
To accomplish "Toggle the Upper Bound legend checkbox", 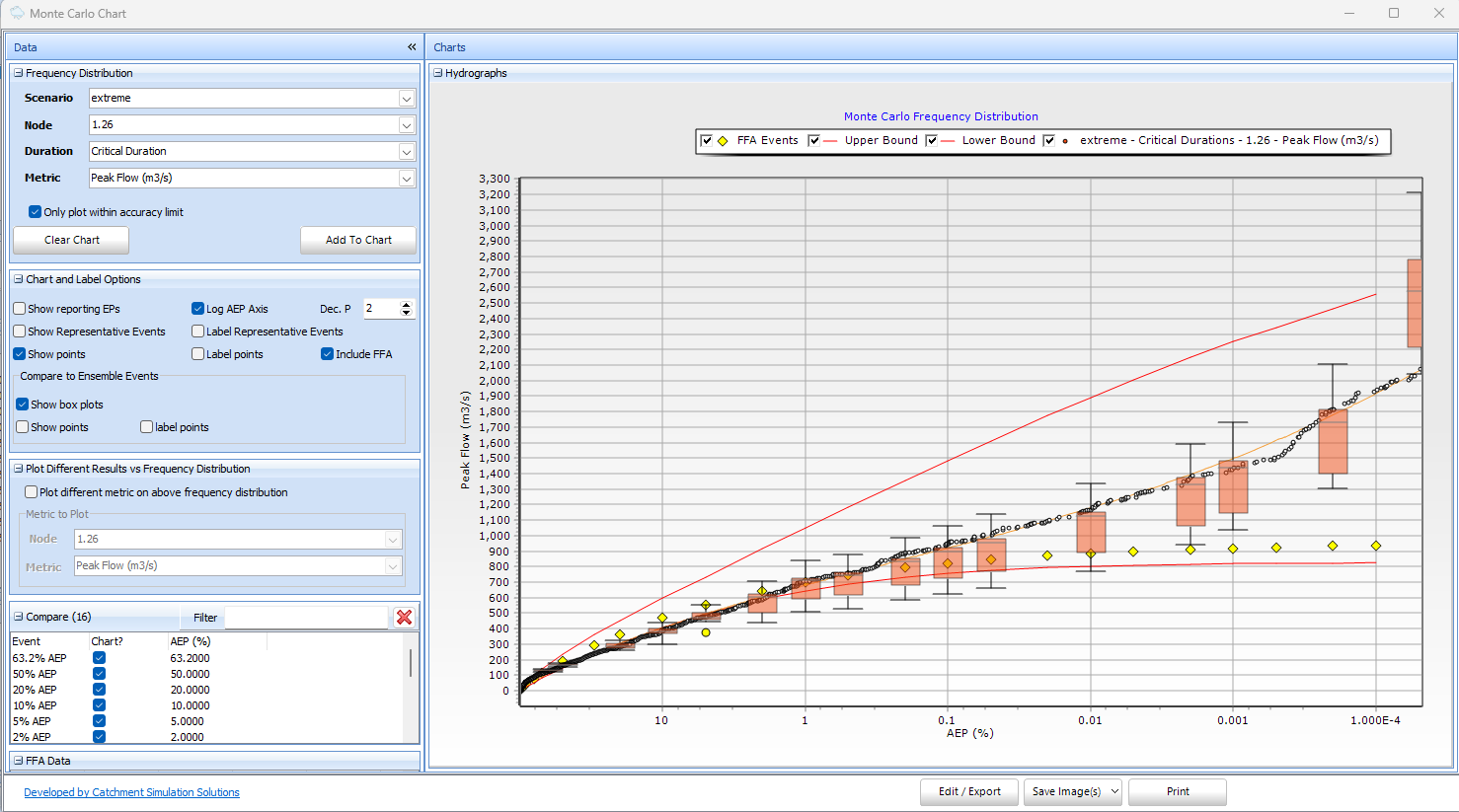I will click(813, 141).
